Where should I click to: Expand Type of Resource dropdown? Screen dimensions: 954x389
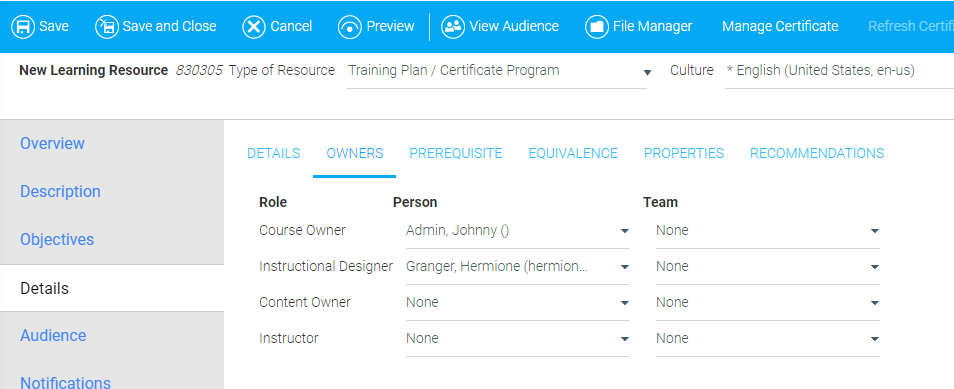click(496, 72)
